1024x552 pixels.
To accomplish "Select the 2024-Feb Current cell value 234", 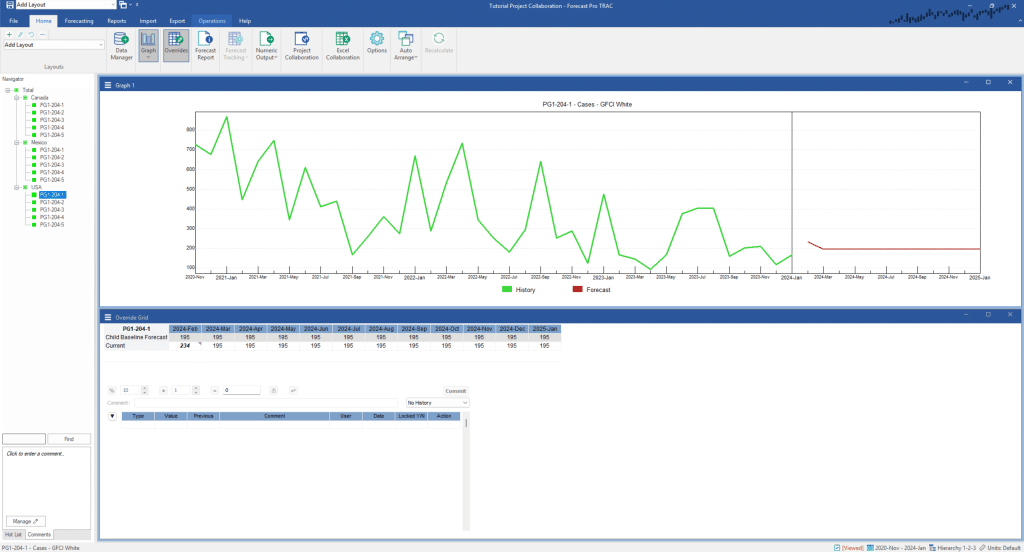I will [184, 345].
